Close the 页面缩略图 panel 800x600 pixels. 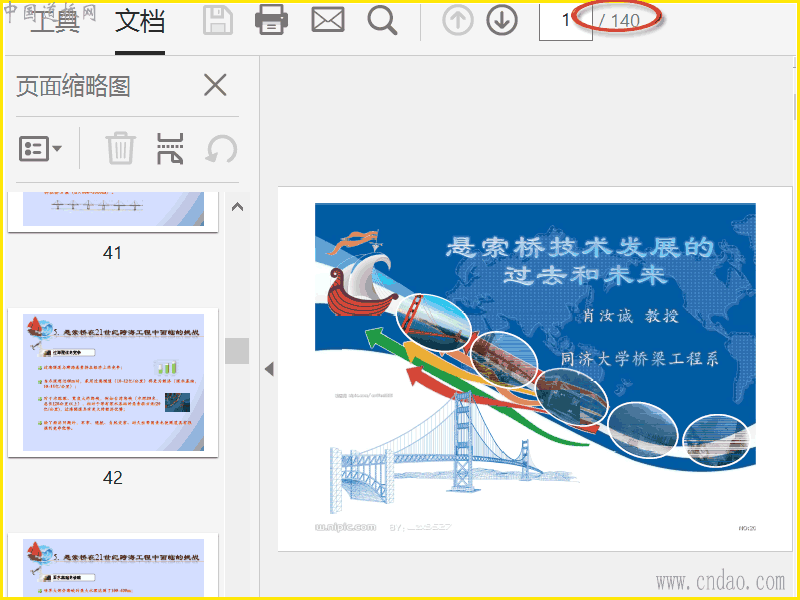pyautogui.click(x=215, y=85)
